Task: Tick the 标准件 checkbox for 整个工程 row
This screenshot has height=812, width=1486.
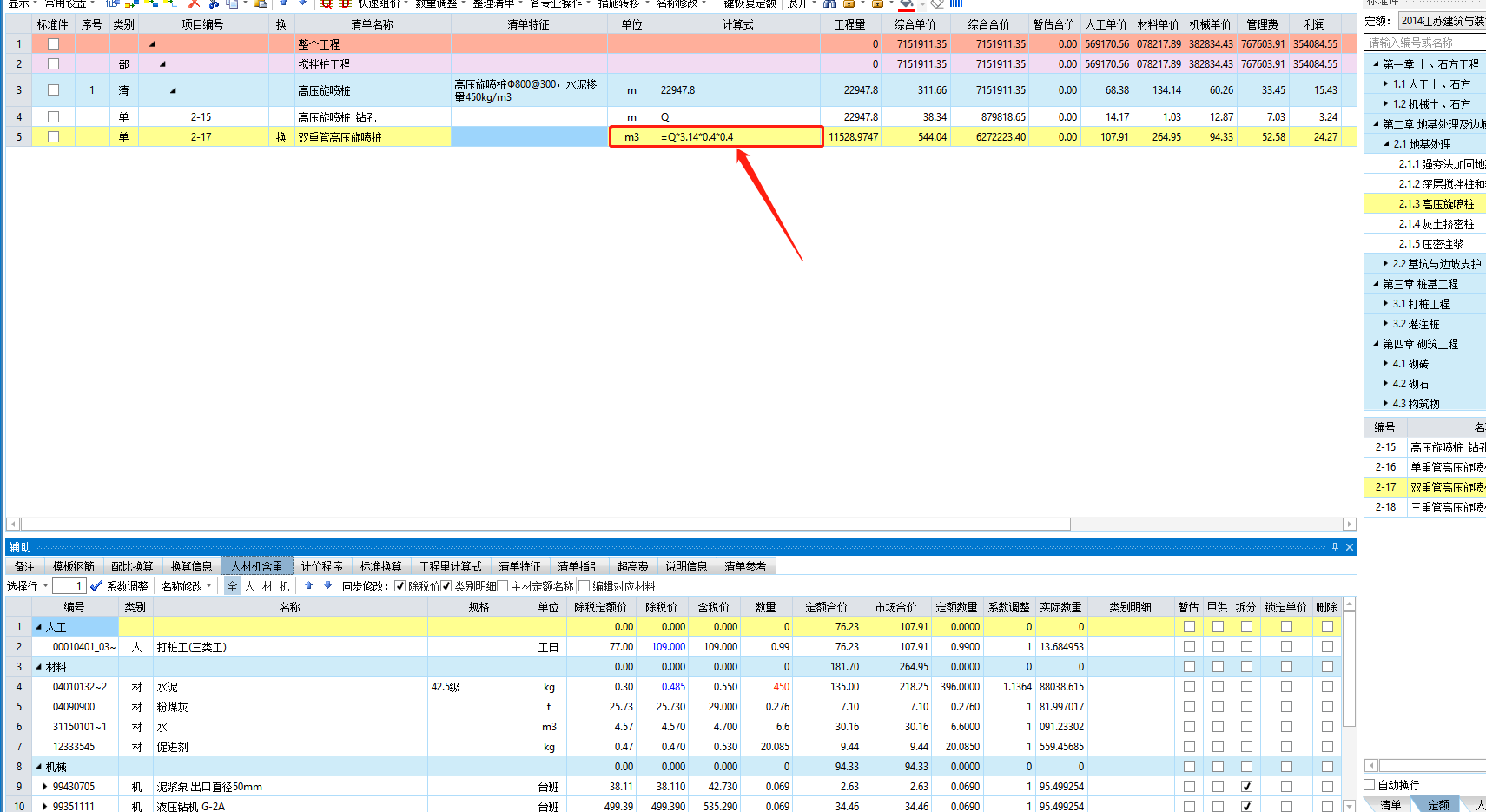Action: pyautogui.click(x=53, y=43)
